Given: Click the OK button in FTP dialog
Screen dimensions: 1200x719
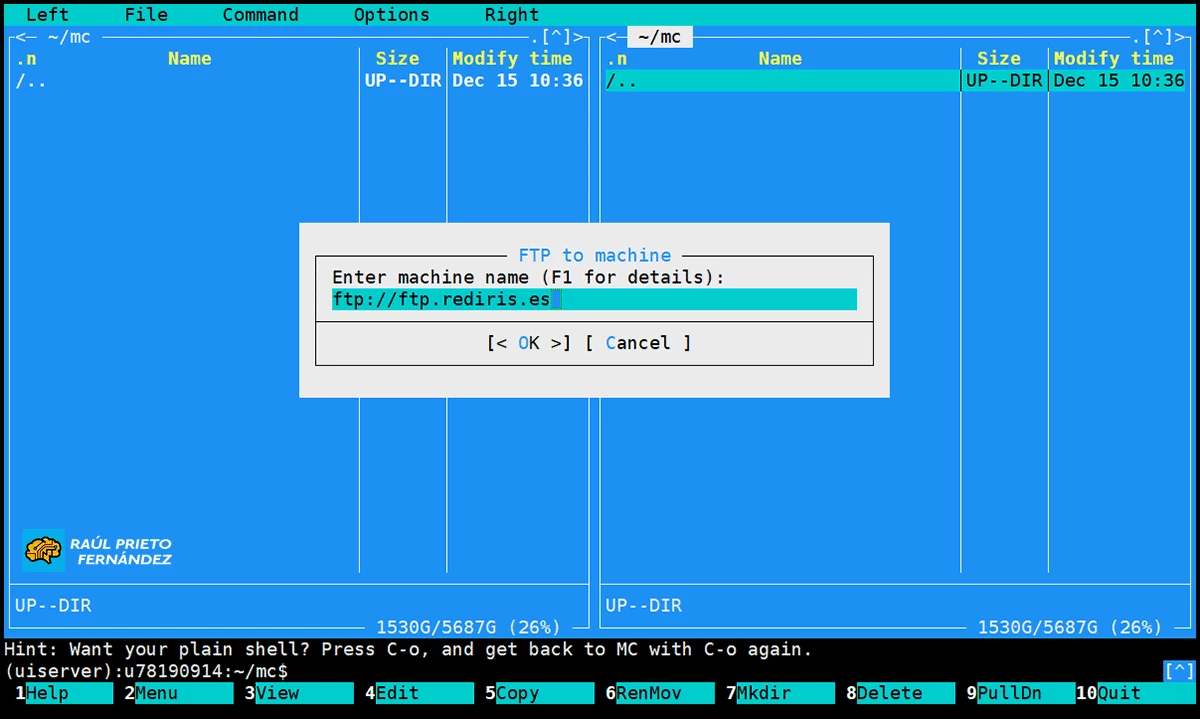Looking at the screenshot, I should point(529,343).
